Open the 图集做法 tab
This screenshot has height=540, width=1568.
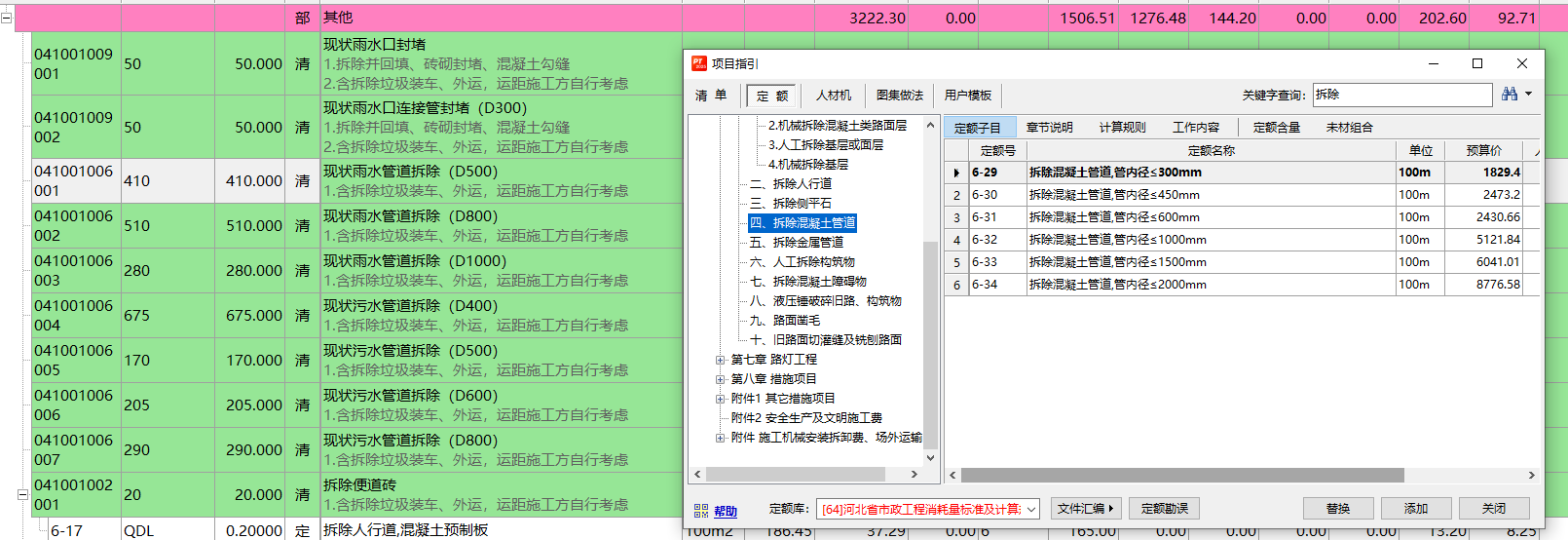(900, 96)
